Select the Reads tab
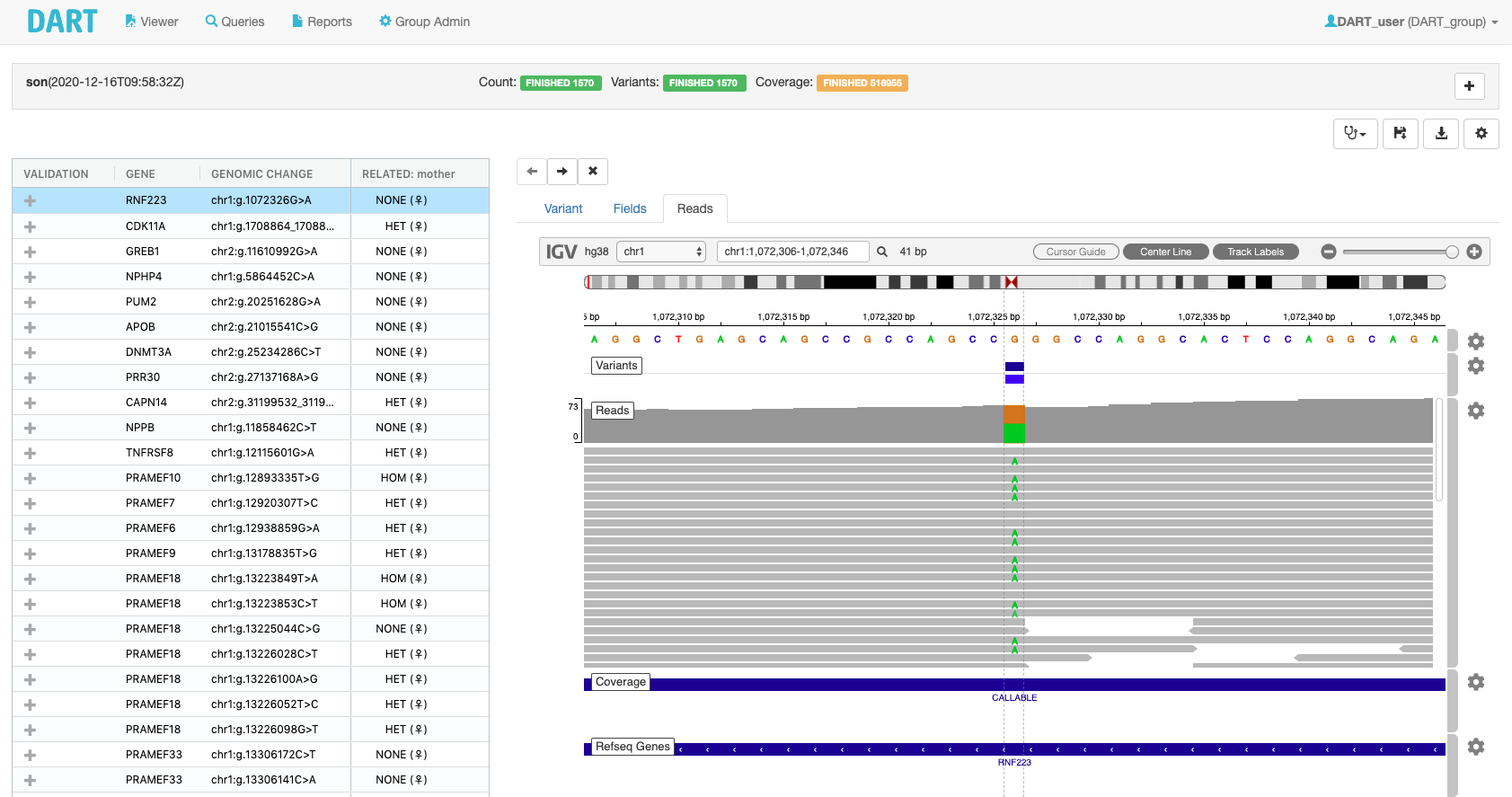Image resolution: width=1512 pixels, height=797 pixels. (695, 208)
